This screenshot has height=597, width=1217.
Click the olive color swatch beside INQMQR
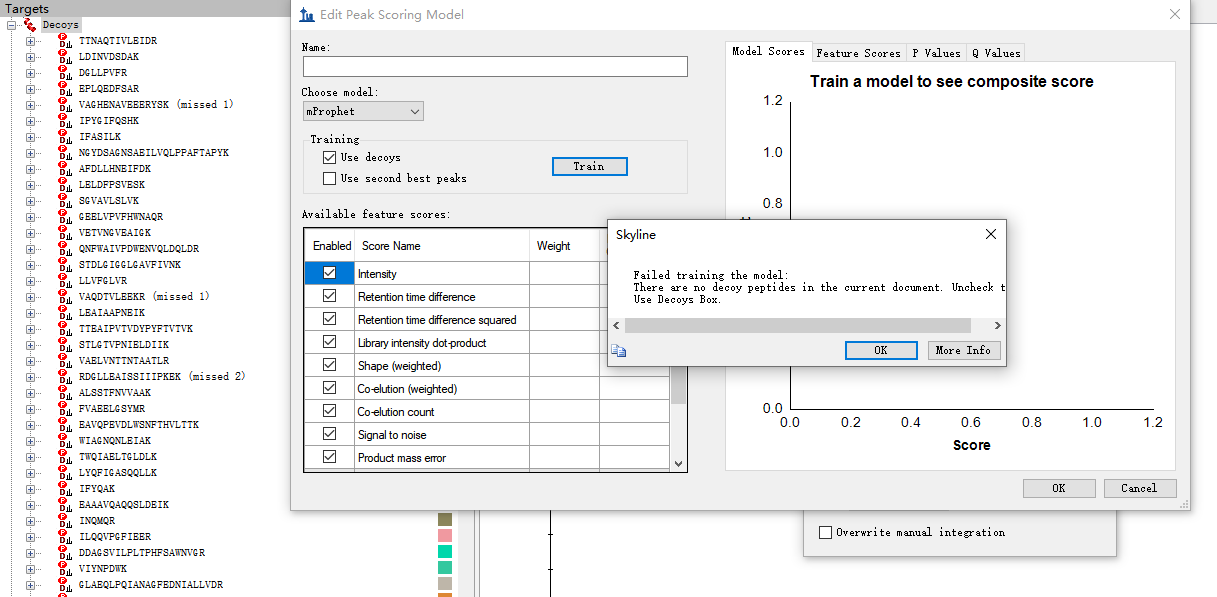click(x=445, y=520)
